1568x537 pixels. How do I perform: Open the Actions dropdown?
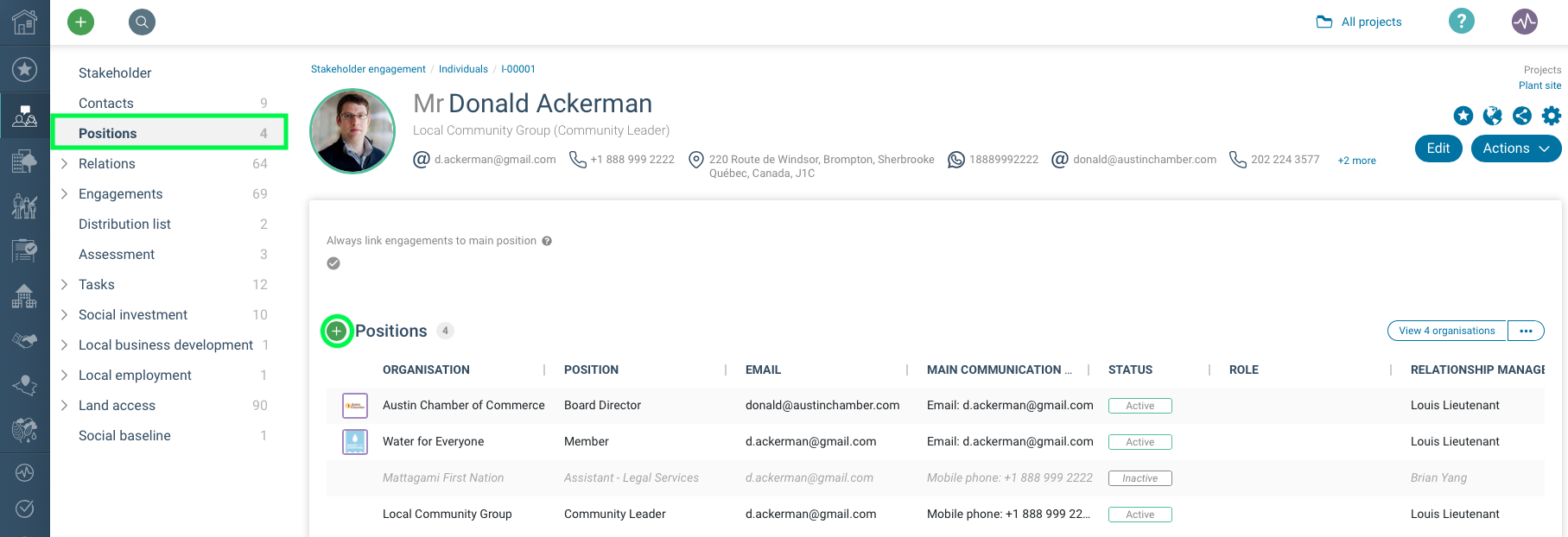pos(1515,148)
